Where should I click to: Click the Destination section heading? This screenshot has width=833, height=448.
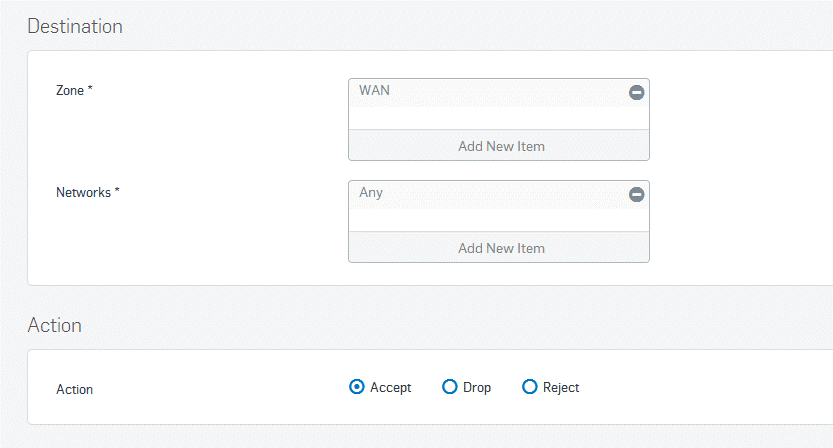(x=75, y=27)
